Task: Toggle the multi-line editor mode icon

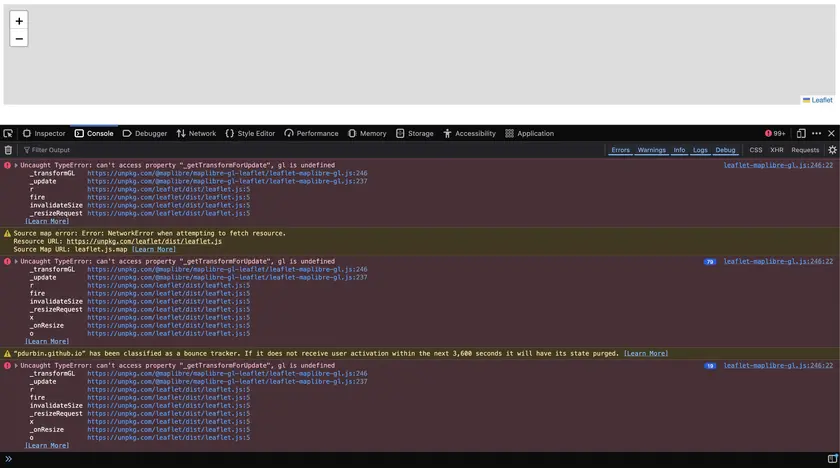Action: (x=832, y=459)
